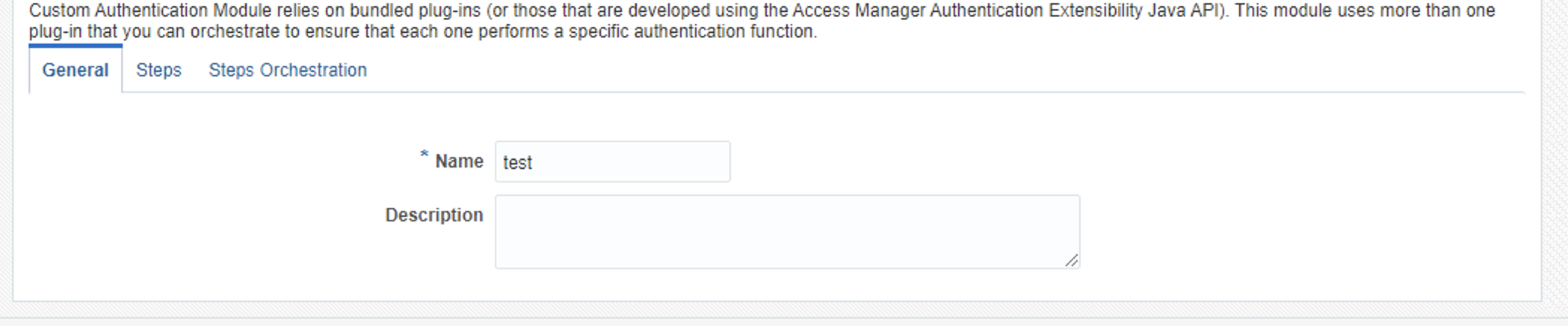Image resolution: width=1568 pixels, height=326 pixels.
Task: Focus the Description text area
Action: pyautogui.click(x=786, y=232)
